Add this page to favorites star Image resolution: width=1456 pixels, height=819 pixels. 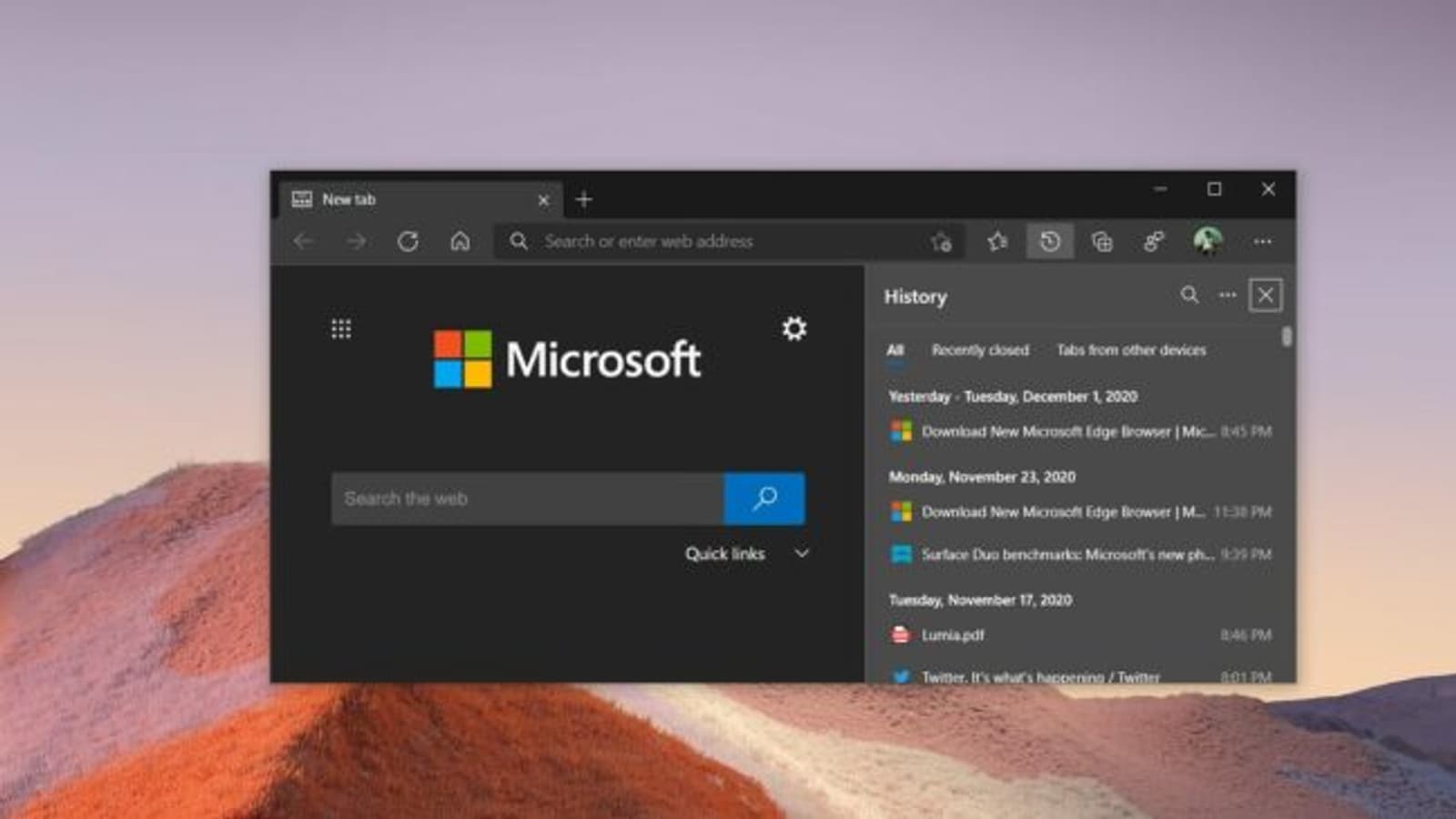(941, 241)
